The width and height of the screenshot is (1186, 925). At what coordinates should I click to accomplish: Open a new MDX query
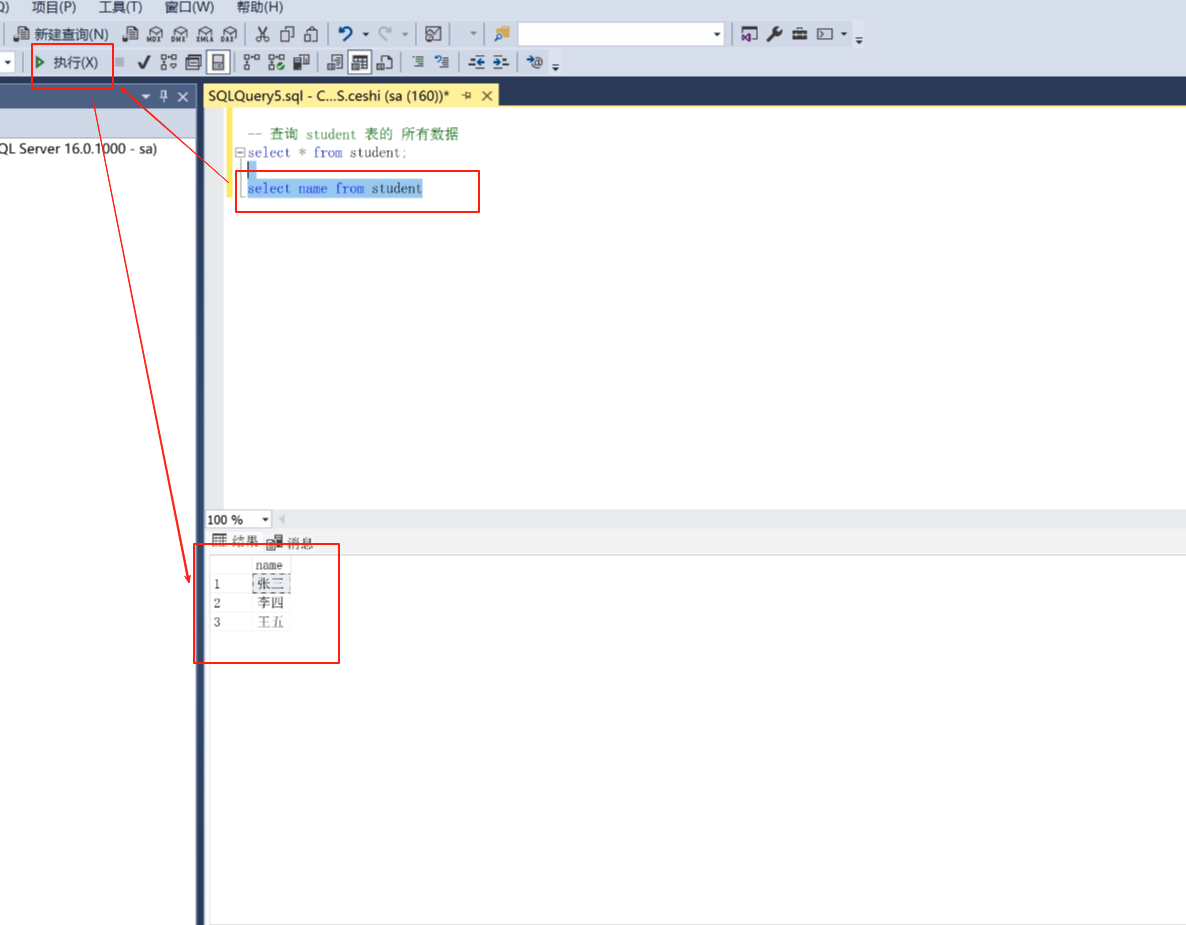(x=155, y=34)
